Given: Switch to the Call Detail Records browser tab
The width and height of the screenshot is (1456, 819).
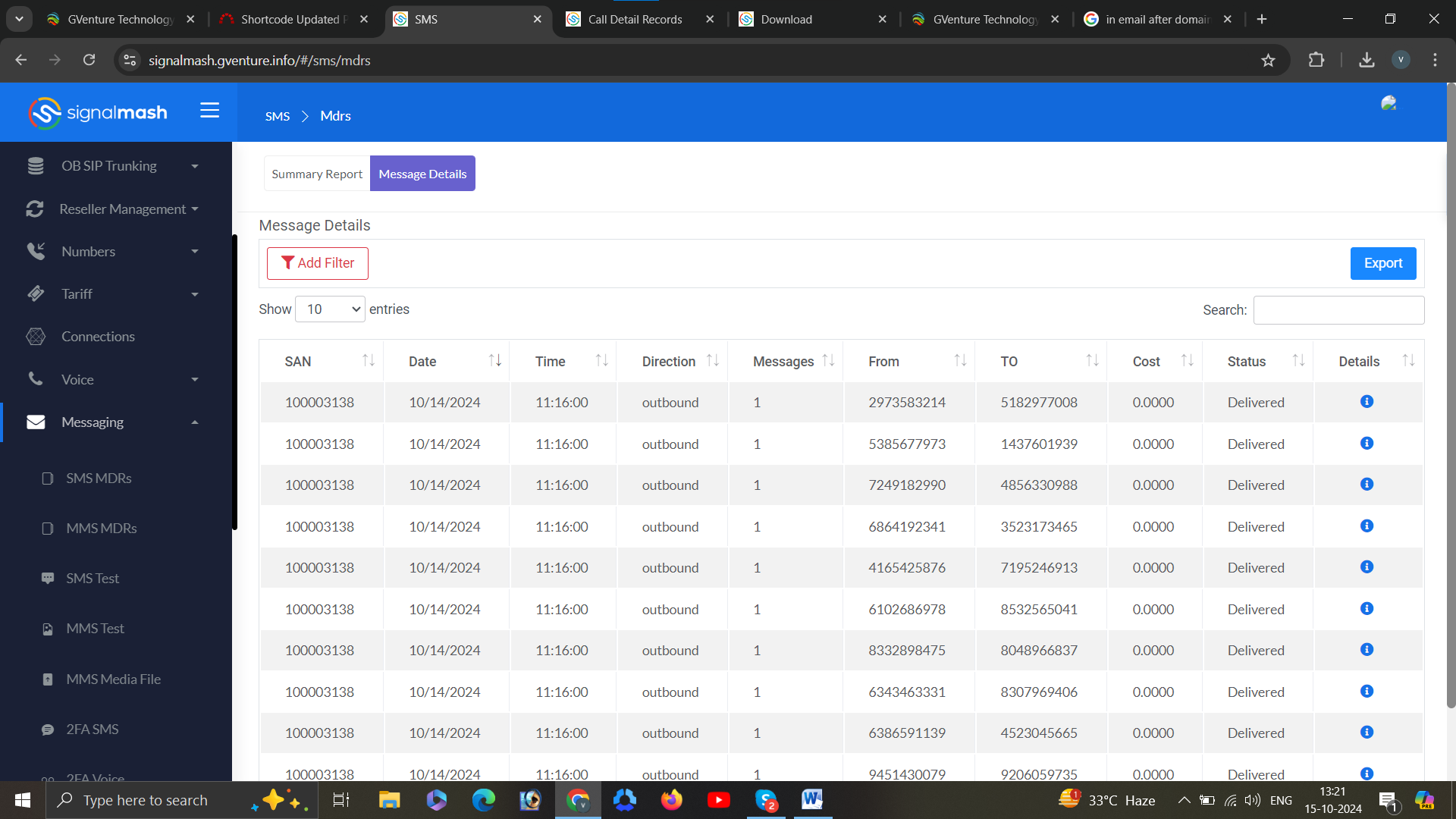Looking at the screenshot, I should click(635, 20).
